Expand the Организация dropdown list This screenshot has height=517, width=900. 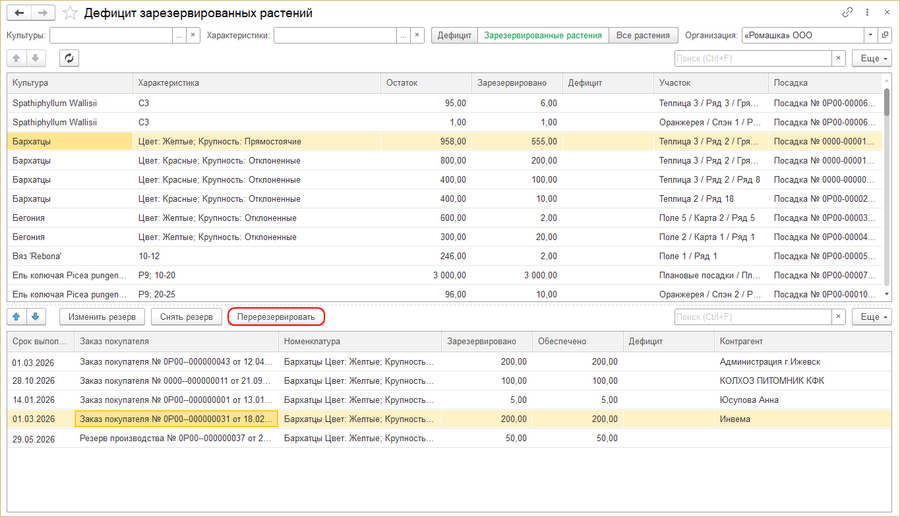pos(870,35)
